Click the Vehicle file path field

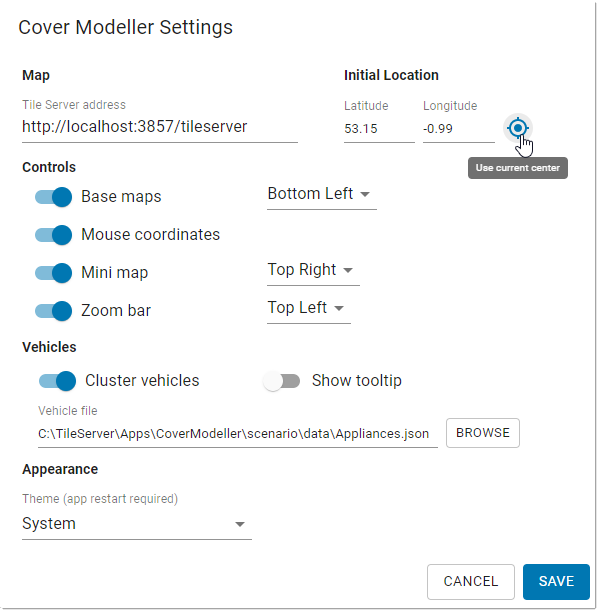pyautogui.click(x=238, y=434)
